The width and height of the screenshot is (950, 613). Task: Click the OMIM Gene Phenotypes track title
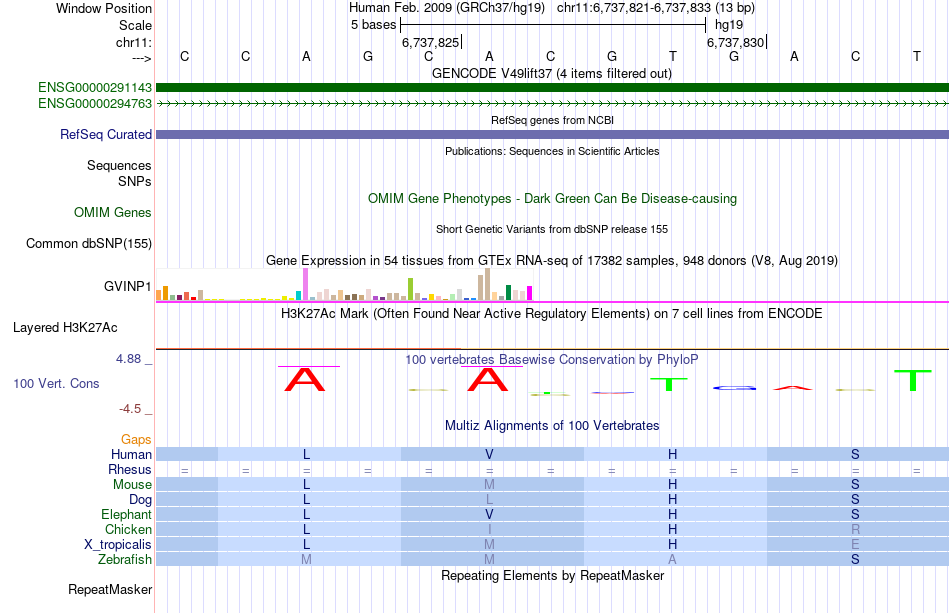point(552,199)
